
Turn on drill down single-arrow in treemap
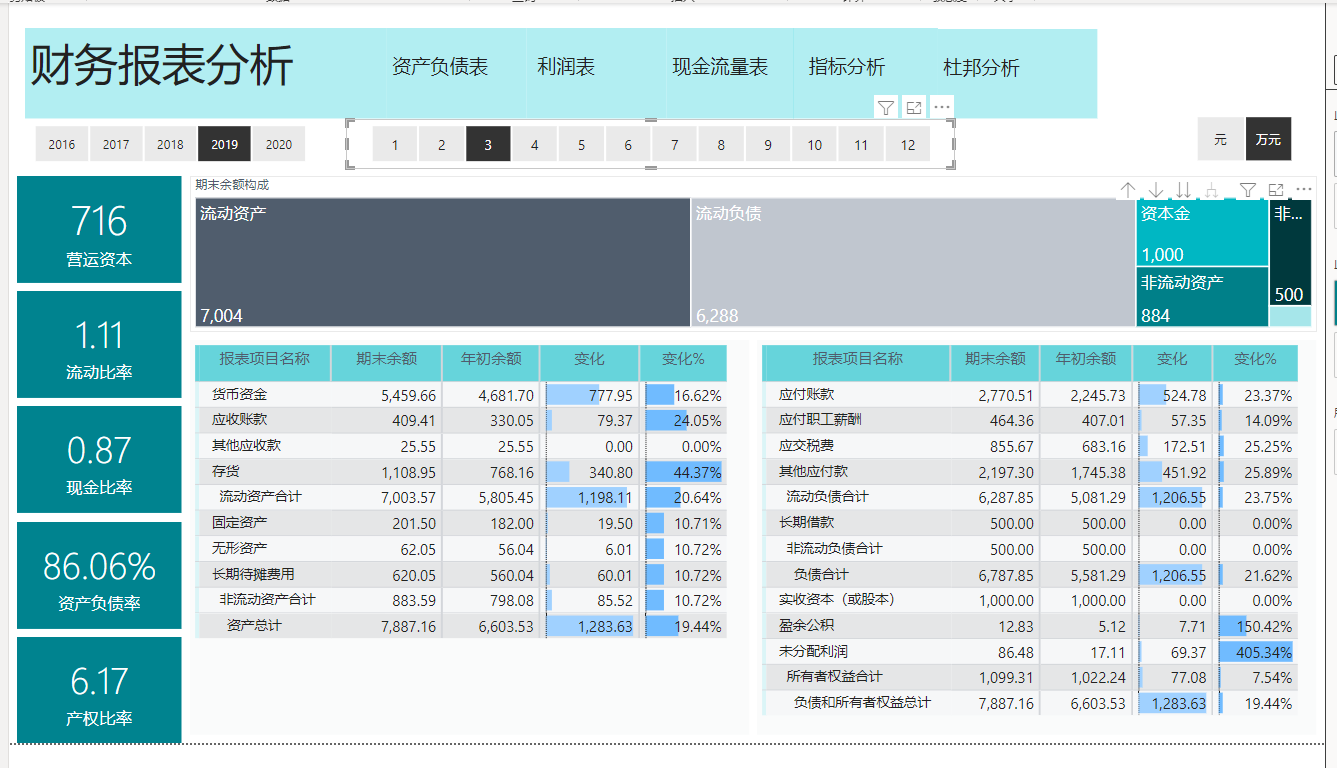click(1156, 190)
